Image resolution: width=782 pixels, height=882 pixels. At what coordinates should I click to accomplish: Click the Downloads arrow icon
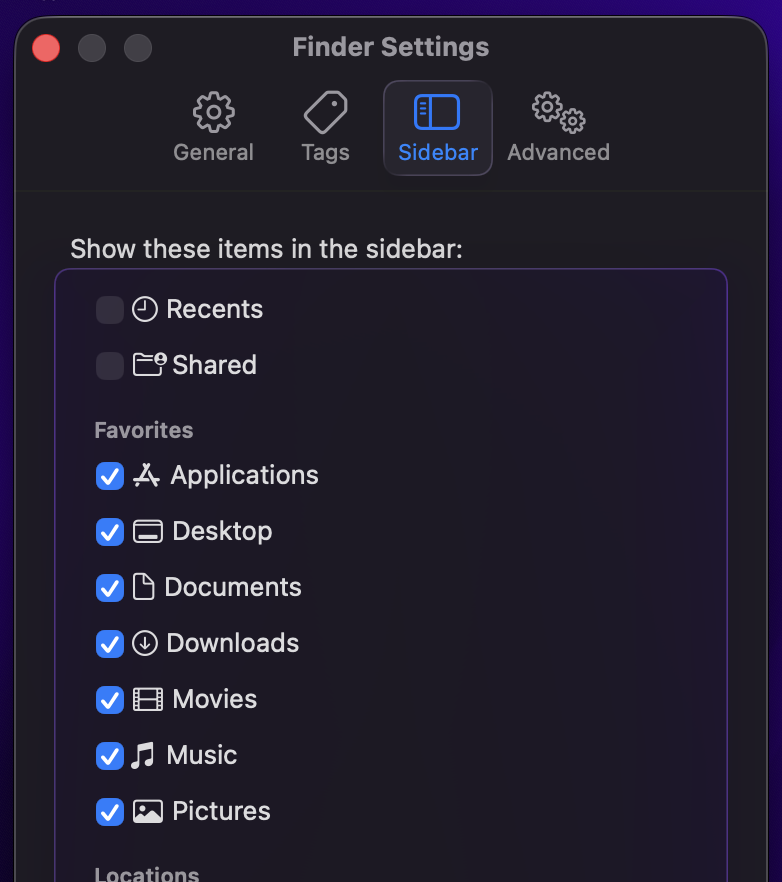tap(145, 643)
